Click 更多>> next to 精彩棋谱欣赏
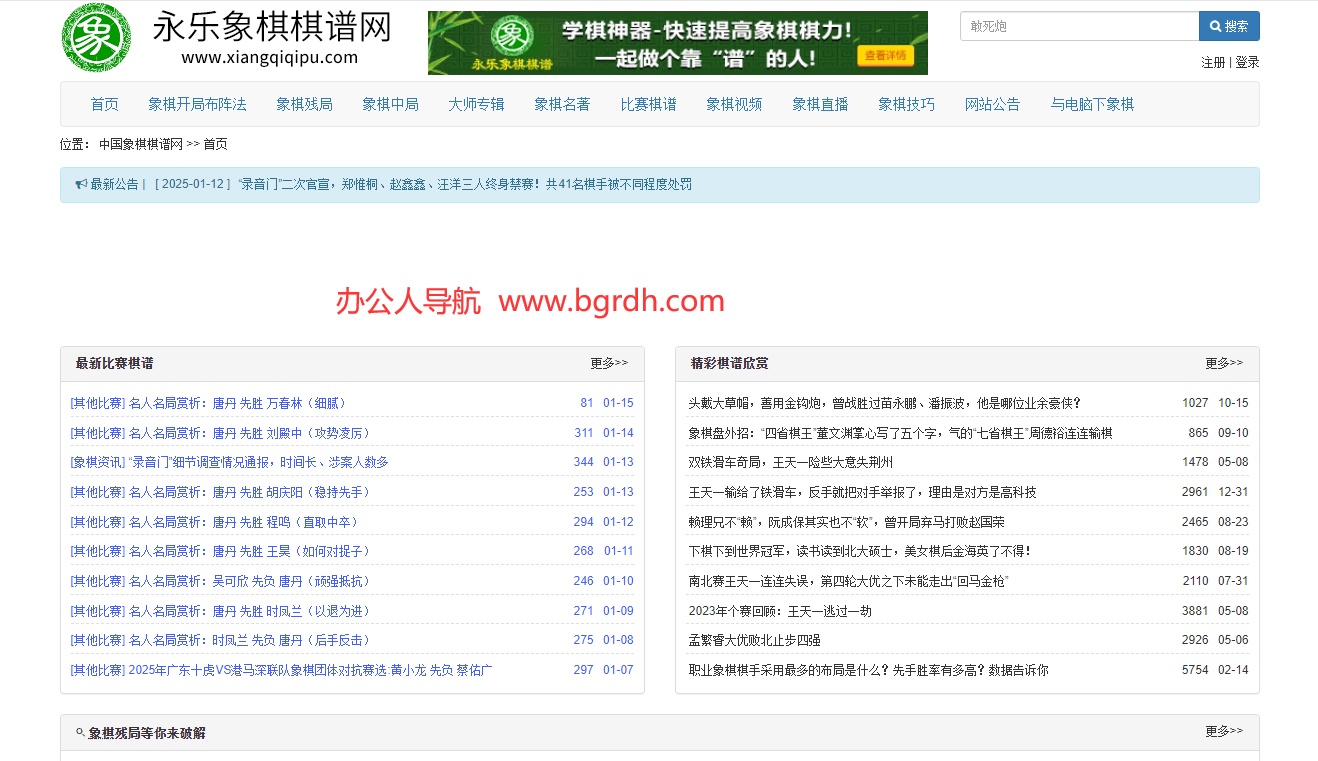Image resolution: width=1318 pixels, height=761 pixels. (1224, 364)
